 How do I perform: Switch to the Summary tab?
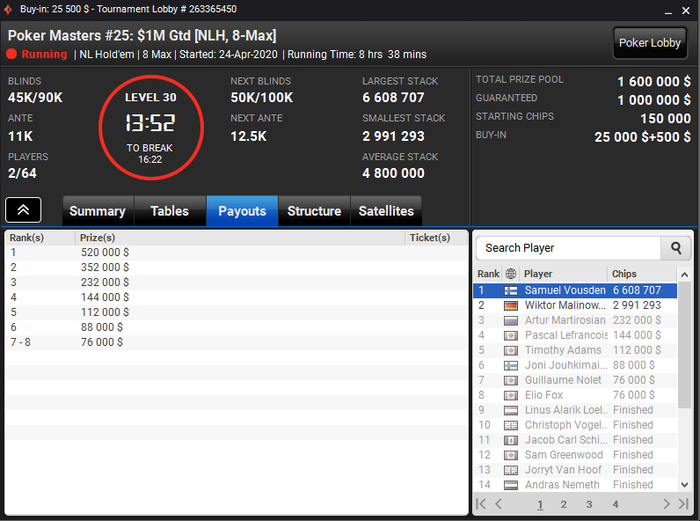click(97, 211)
